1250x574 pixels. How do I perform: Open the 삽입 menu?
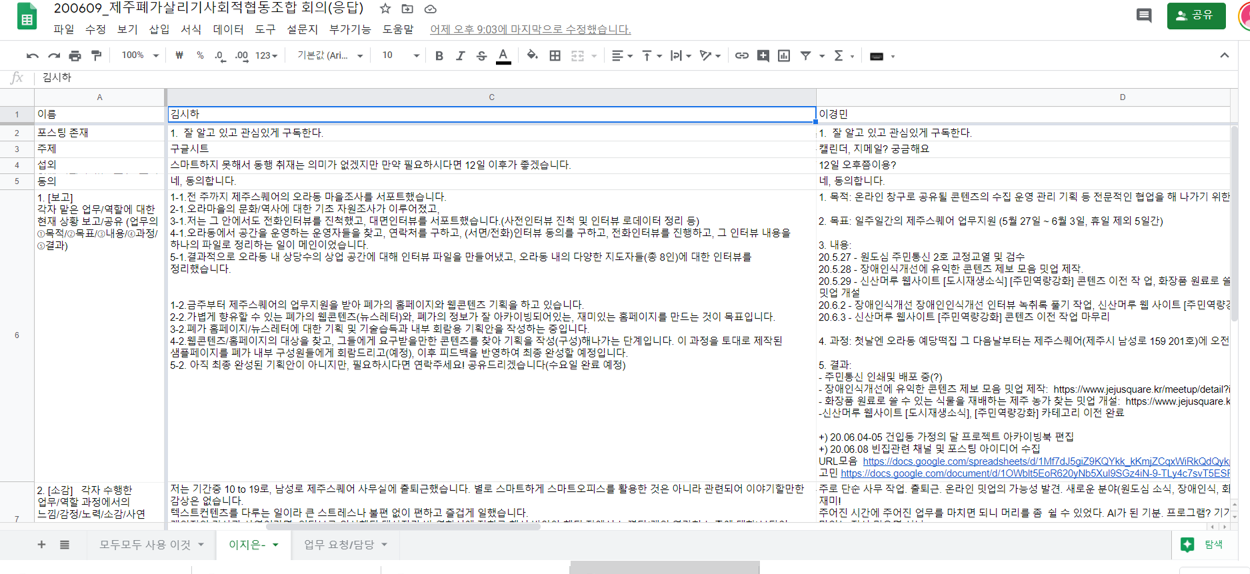click(159, 30)
